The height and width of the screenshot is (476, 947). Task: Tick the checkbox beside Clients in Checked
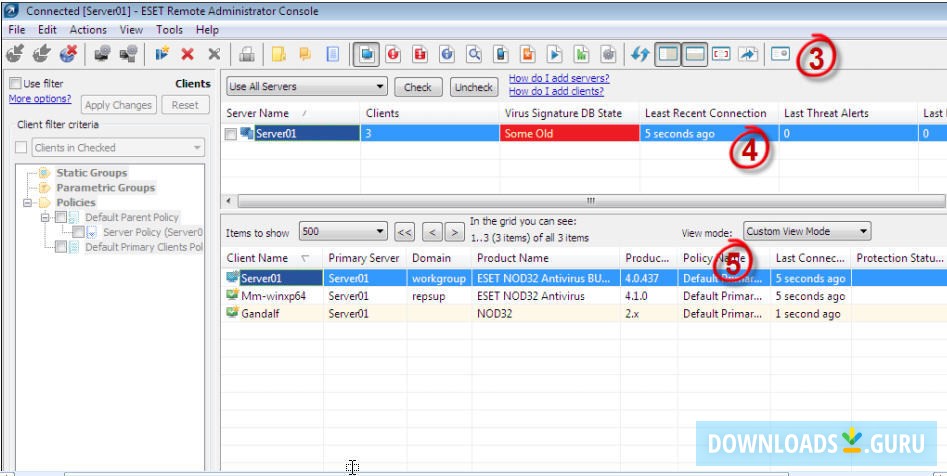pyautogui.click(x=21, y=147)
